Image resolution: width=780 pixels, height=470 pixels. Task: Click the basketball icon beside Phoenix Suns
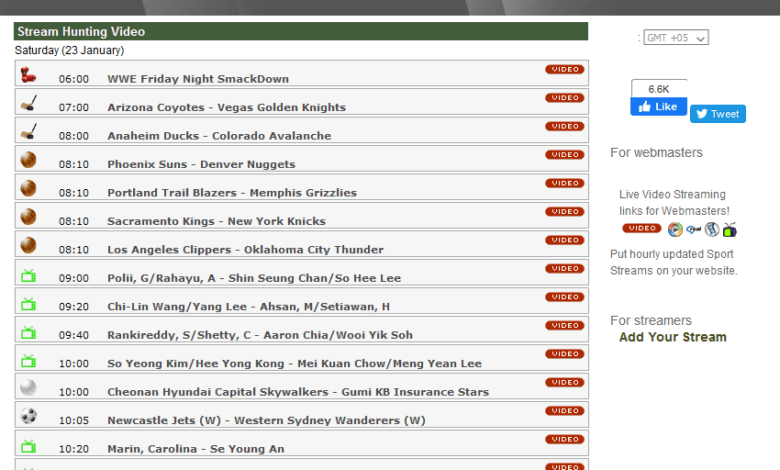point(28,160)
